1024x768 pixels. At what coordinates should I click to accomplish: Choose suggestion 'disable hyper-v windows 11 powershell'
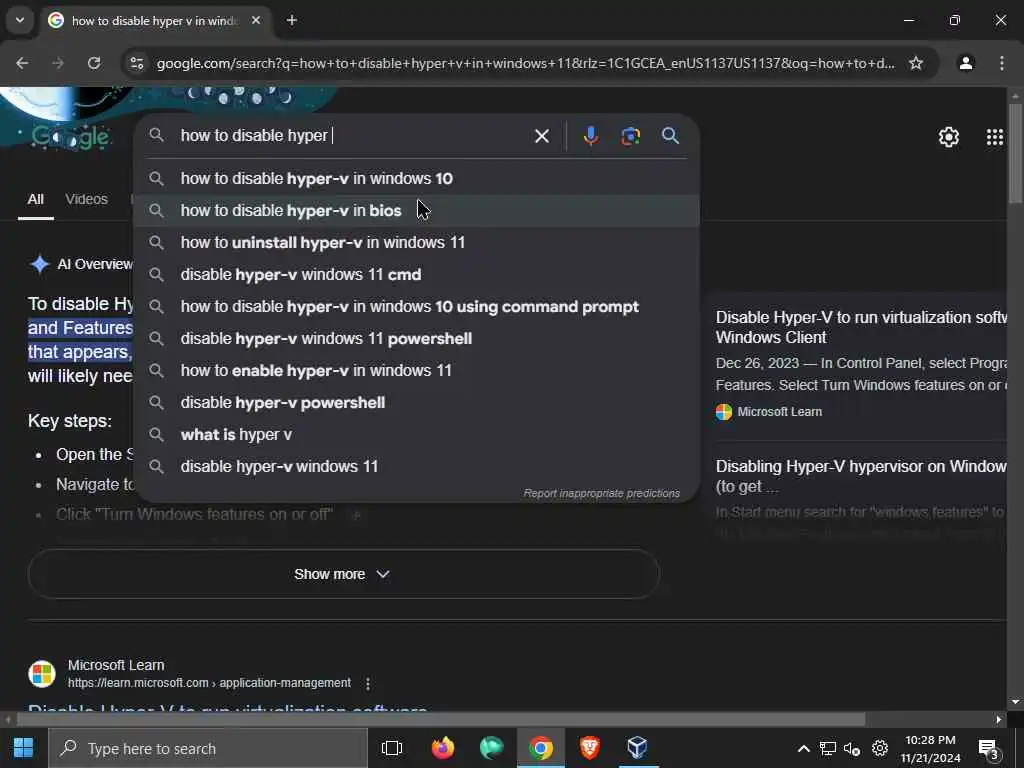point(417,338)
